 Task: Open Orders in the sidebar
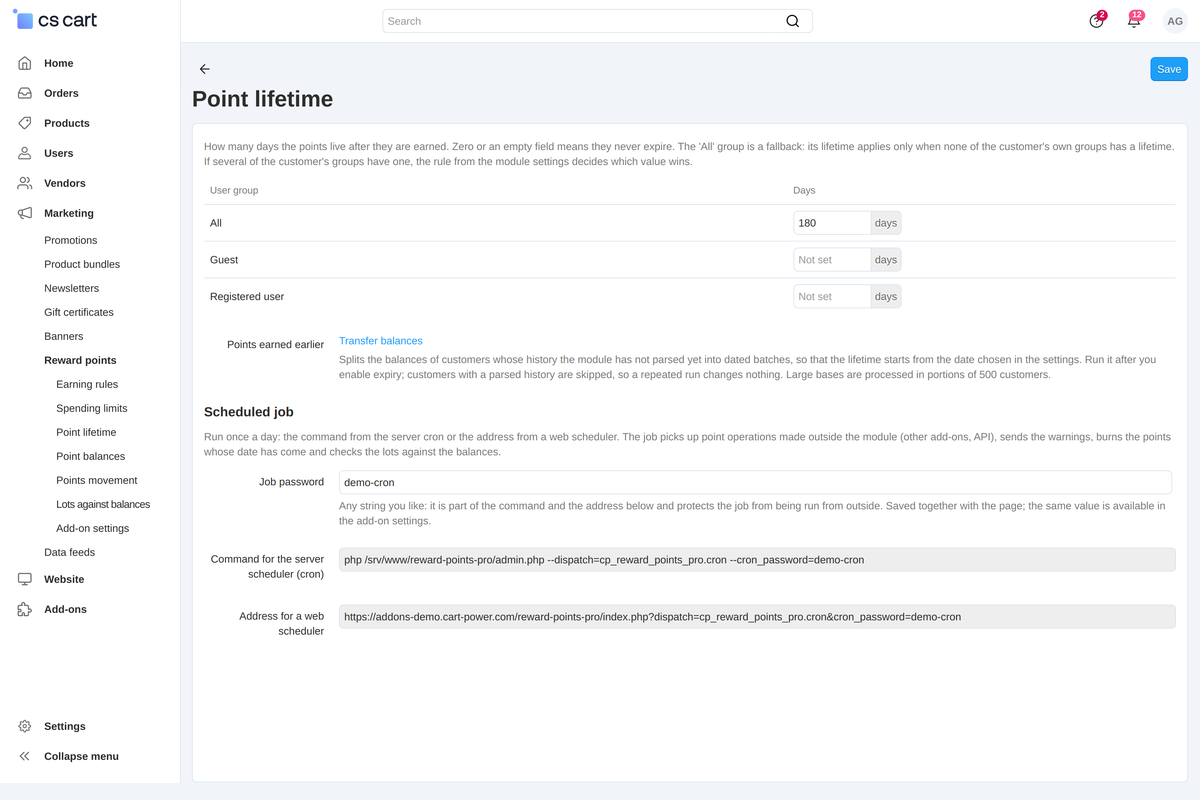pyautogui.click(x=61, y=93)
